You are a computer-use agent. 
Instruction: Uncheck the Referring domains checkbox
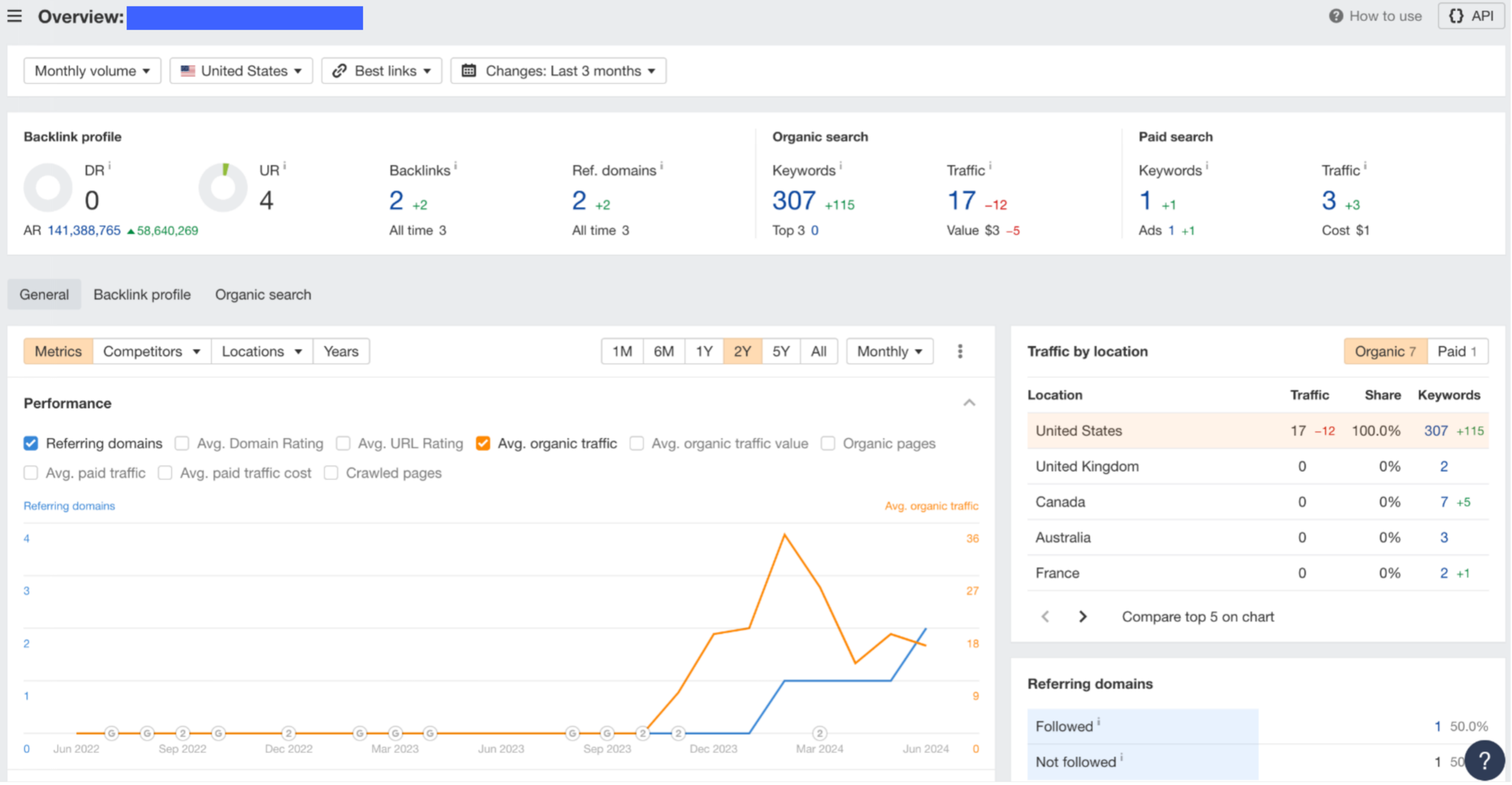tap(31, 444)
